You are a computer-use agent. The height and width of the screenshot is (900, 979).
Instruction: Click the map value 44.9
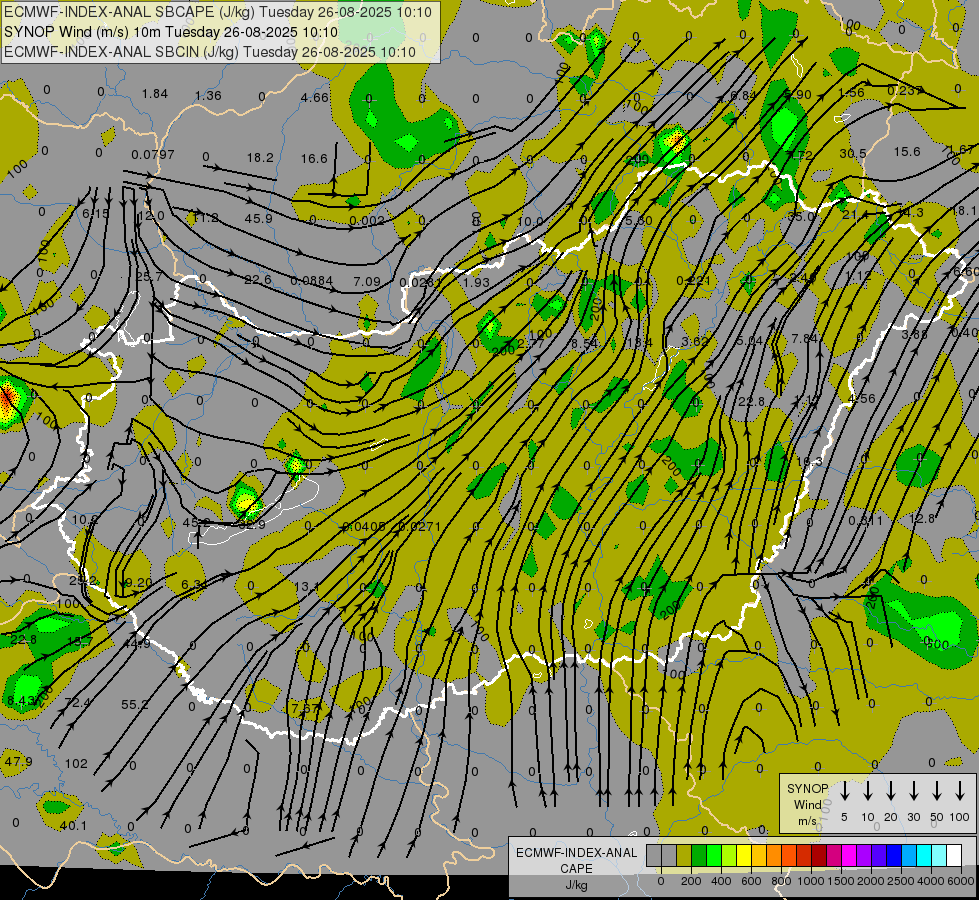137,643
